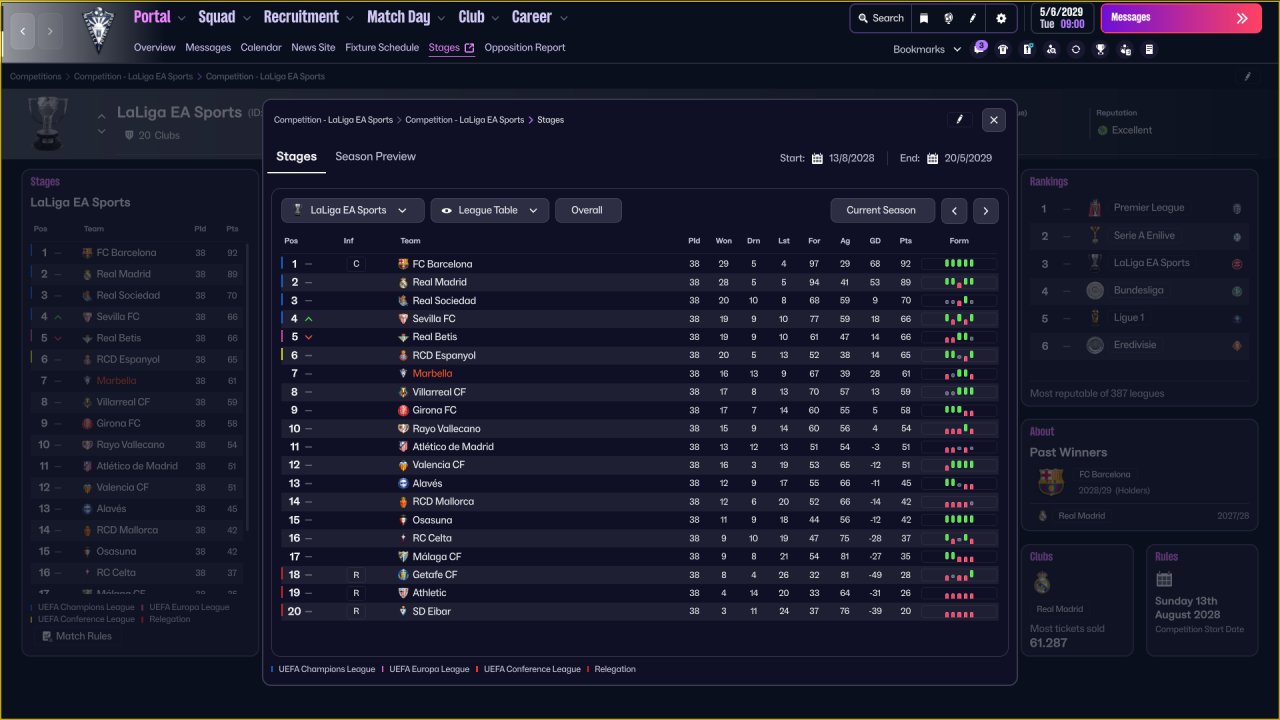The width and height of the screenshot is (1280, 720).
Task: Click the club crest logo in the header
Action: coord(98,30)
